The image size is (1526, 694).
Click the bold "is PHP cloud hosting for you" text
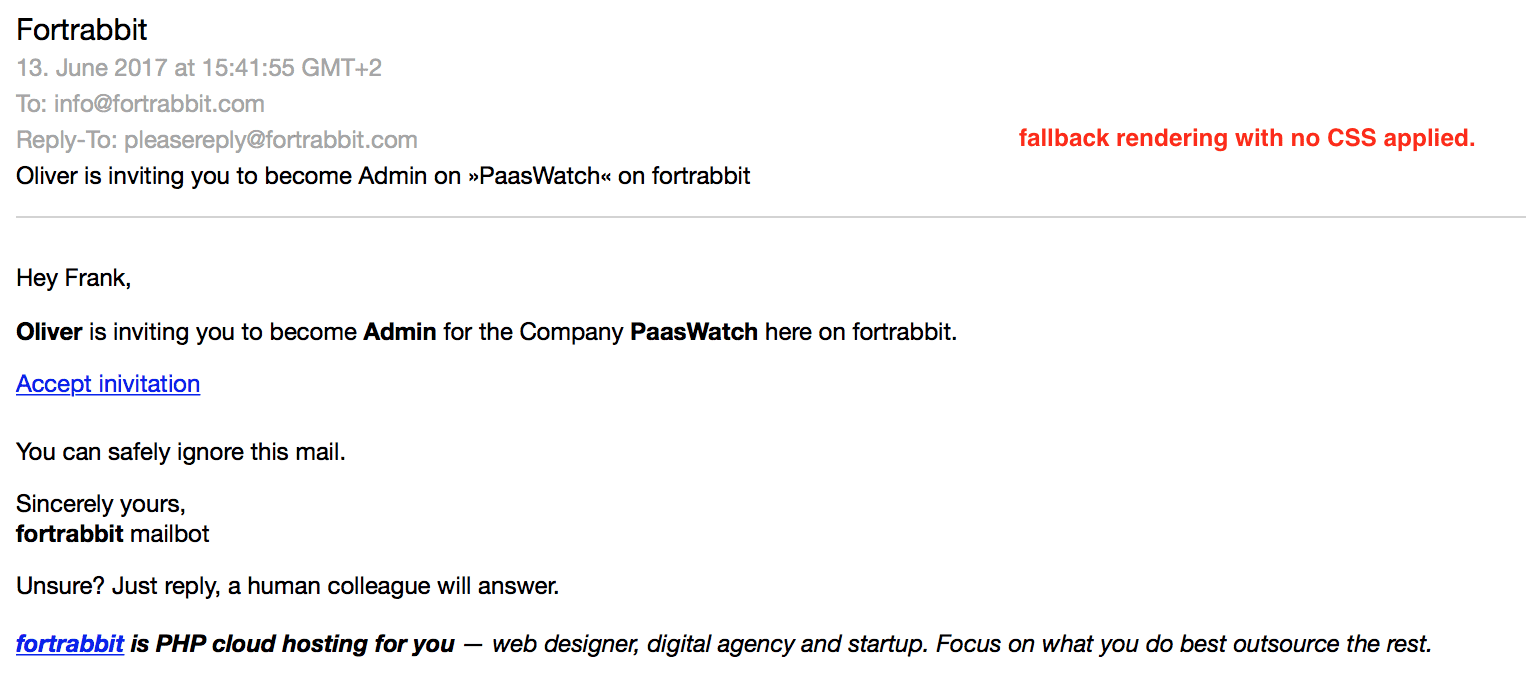[x=292, y=644]
